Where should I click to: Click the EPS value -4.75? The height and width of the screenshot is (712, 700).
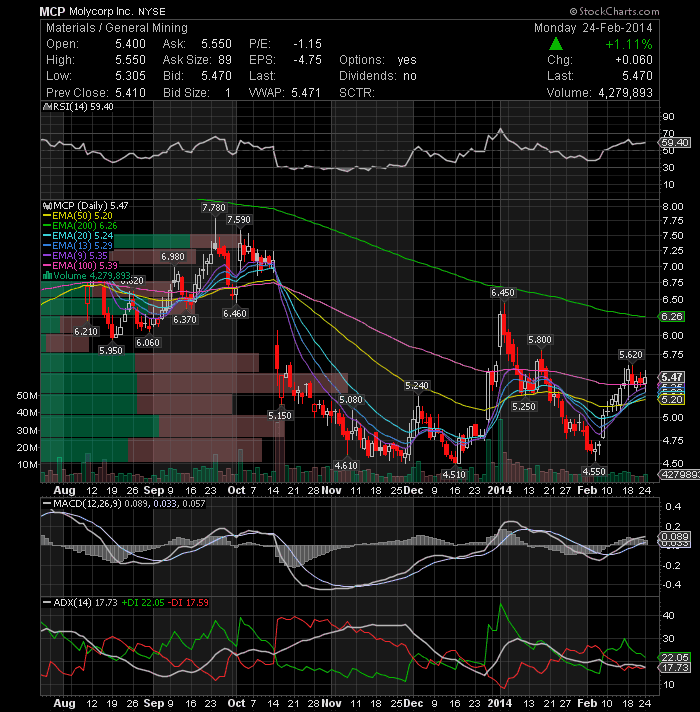click(x=307, y=60)
